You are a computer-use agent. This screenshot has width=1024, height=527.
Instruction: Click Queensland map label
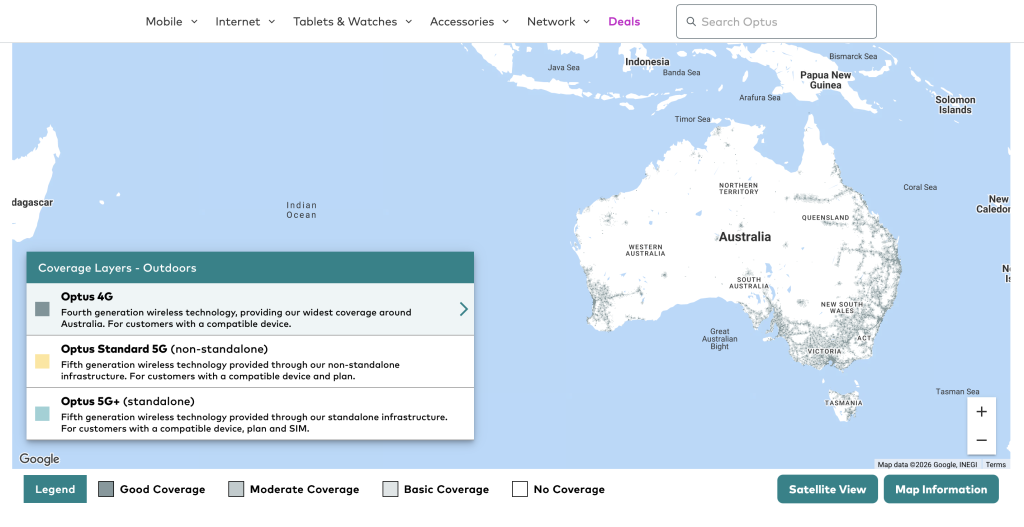pyautogui.click(x=825, y=217)
